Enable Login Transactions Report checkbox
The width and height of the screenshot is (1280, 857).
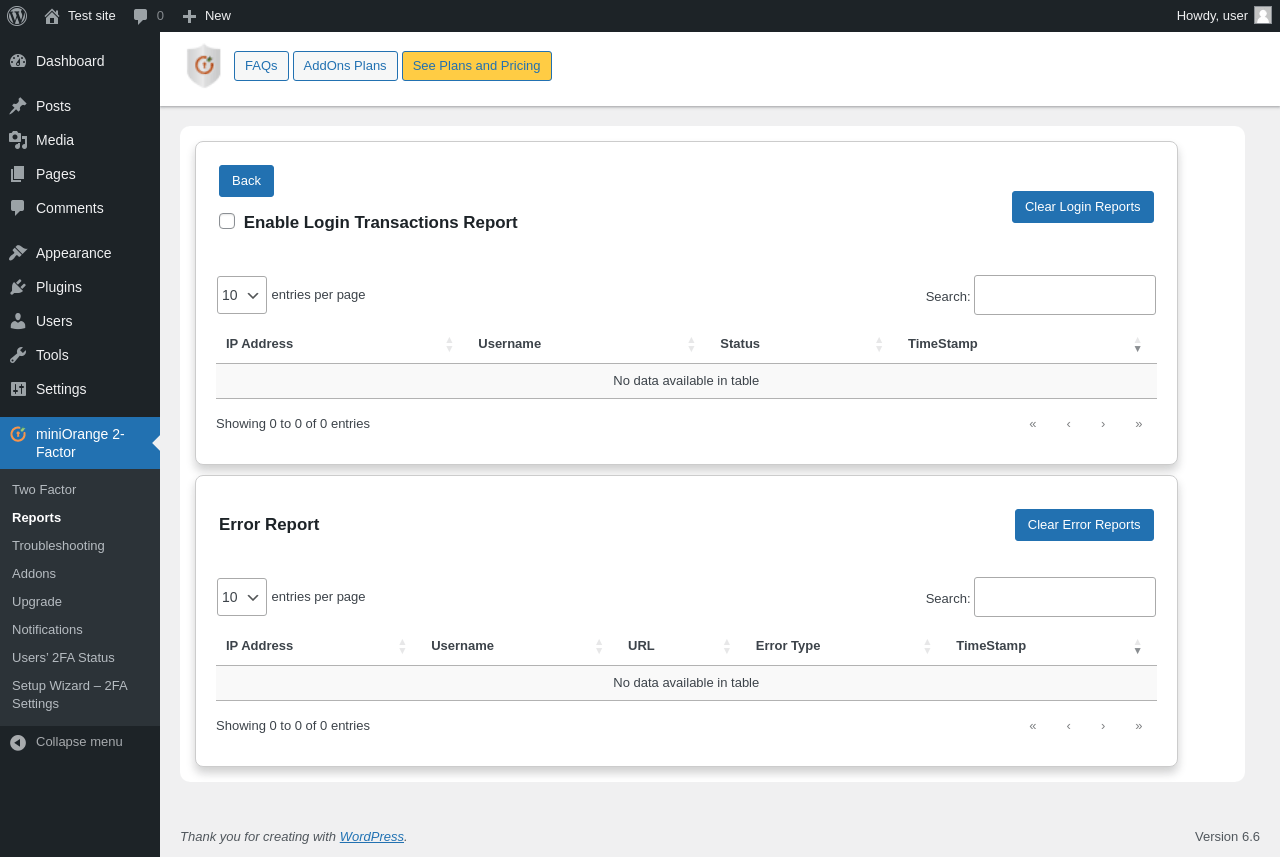click(227, 221)
